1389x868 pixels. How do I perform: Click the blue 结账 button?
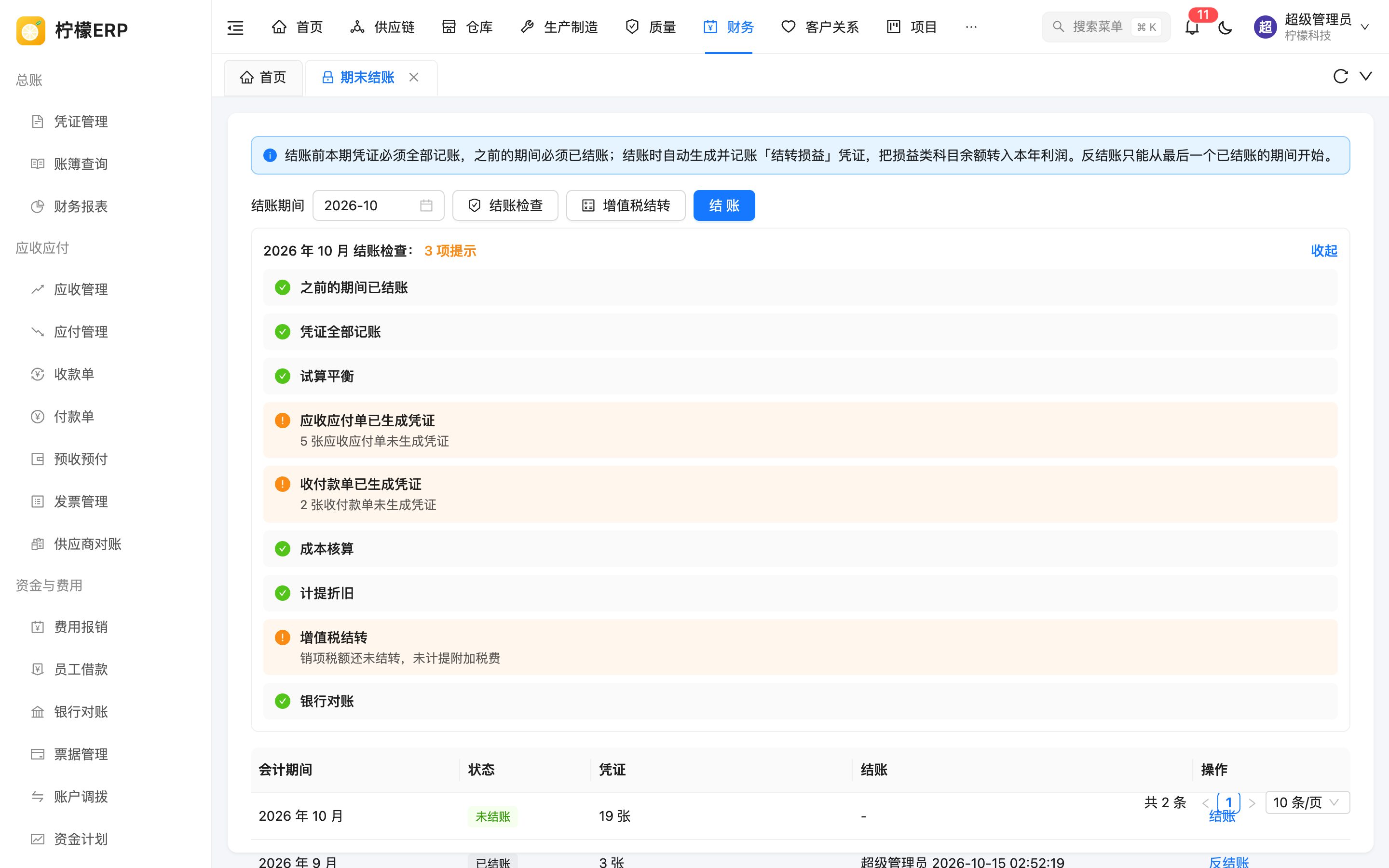[x=724, y=205]
